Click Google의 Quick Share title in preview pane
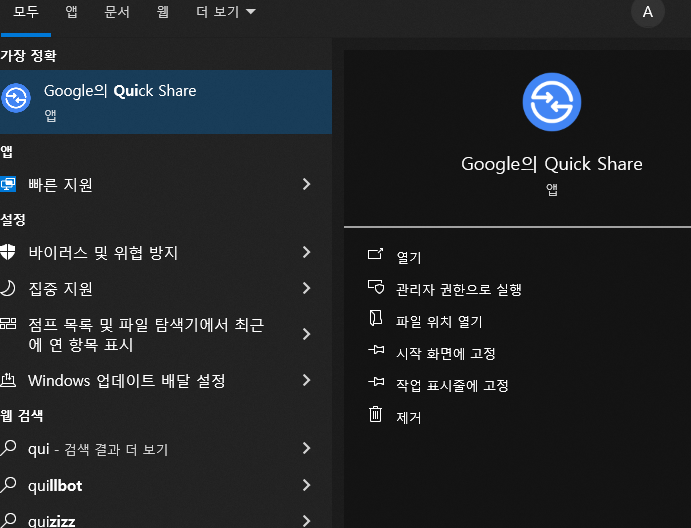The height and width of the screenshot is (528, 691). [552, 164]
